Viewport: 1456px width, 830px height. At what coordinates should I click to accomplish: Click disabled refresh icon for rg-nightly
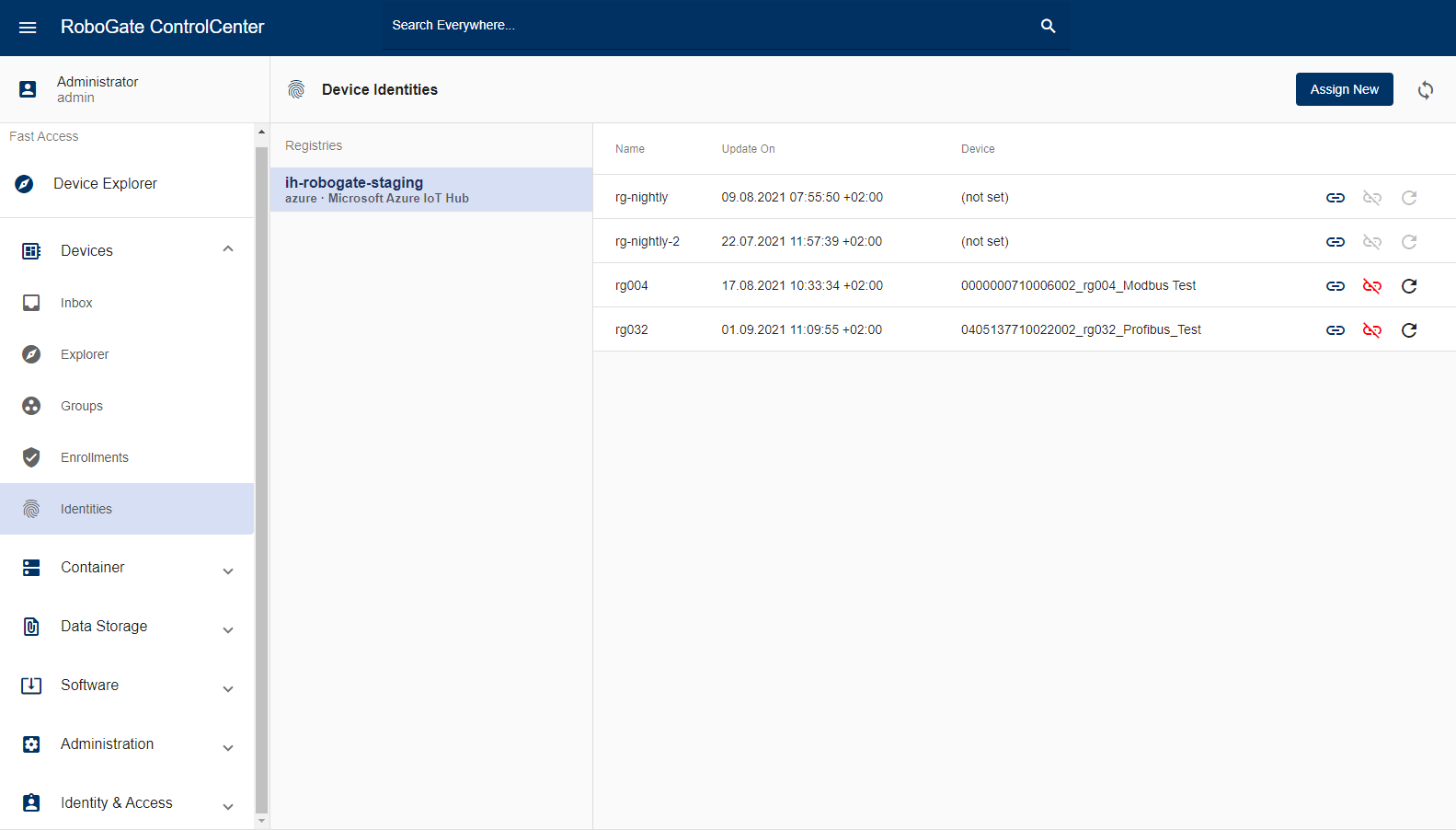pos(1409,198)
